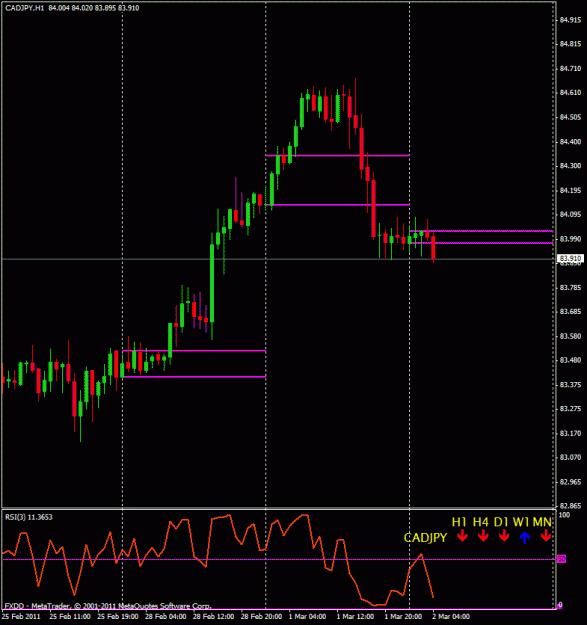This screenshot has height=625, width=587.
Task: Click the red down arrow under MN
Action: (x=546, y=535)
